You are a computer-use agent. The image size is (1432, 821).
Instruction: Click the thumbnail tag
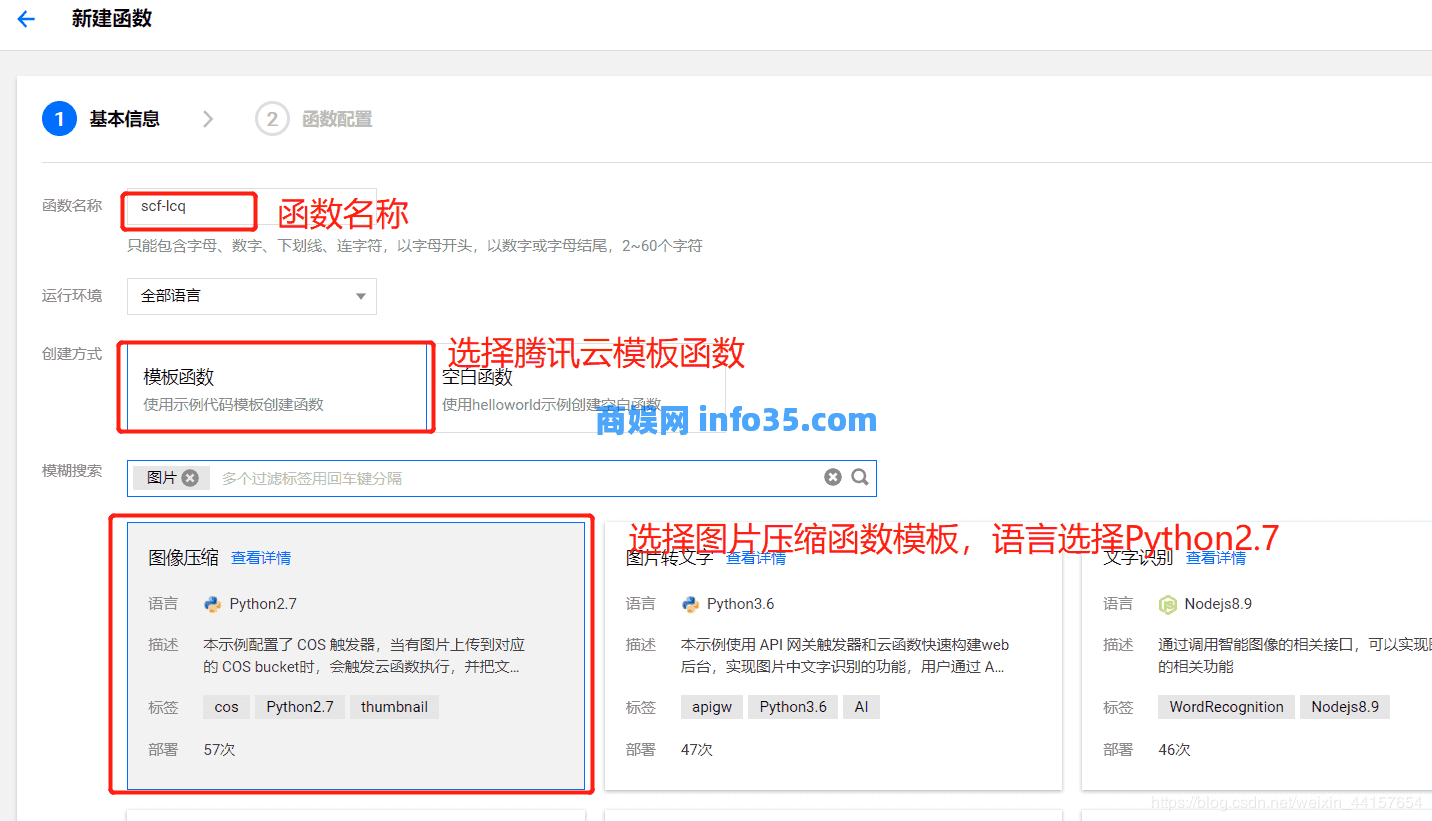click(394, 707)
